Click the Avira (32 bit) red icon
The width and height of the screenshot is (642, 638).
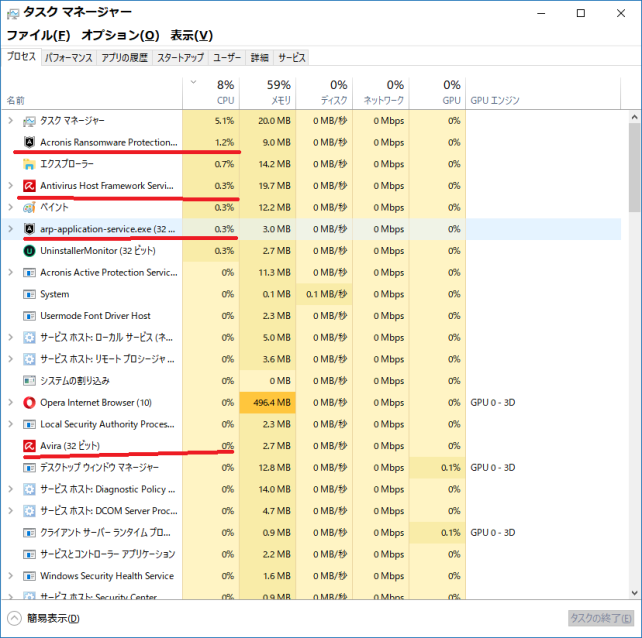tap(29, 446)
